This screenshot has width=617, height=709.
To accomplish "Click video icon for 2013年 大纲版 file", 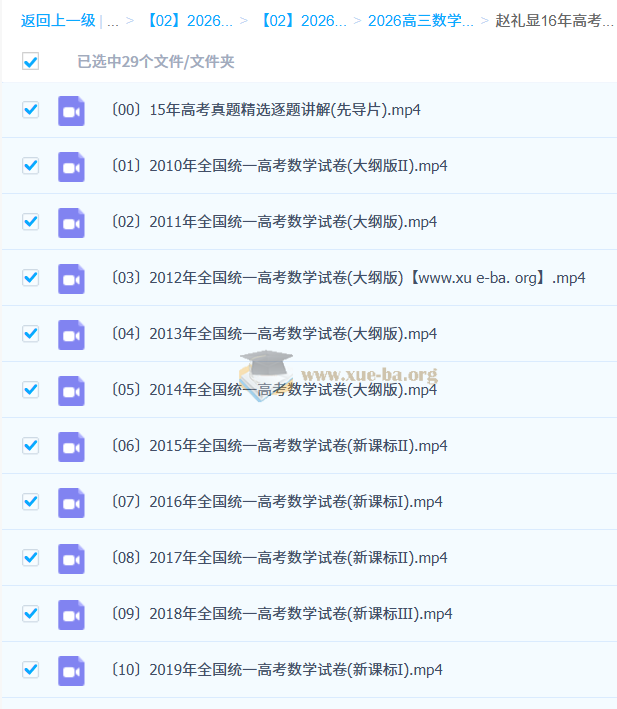I will tap(71, 335).
